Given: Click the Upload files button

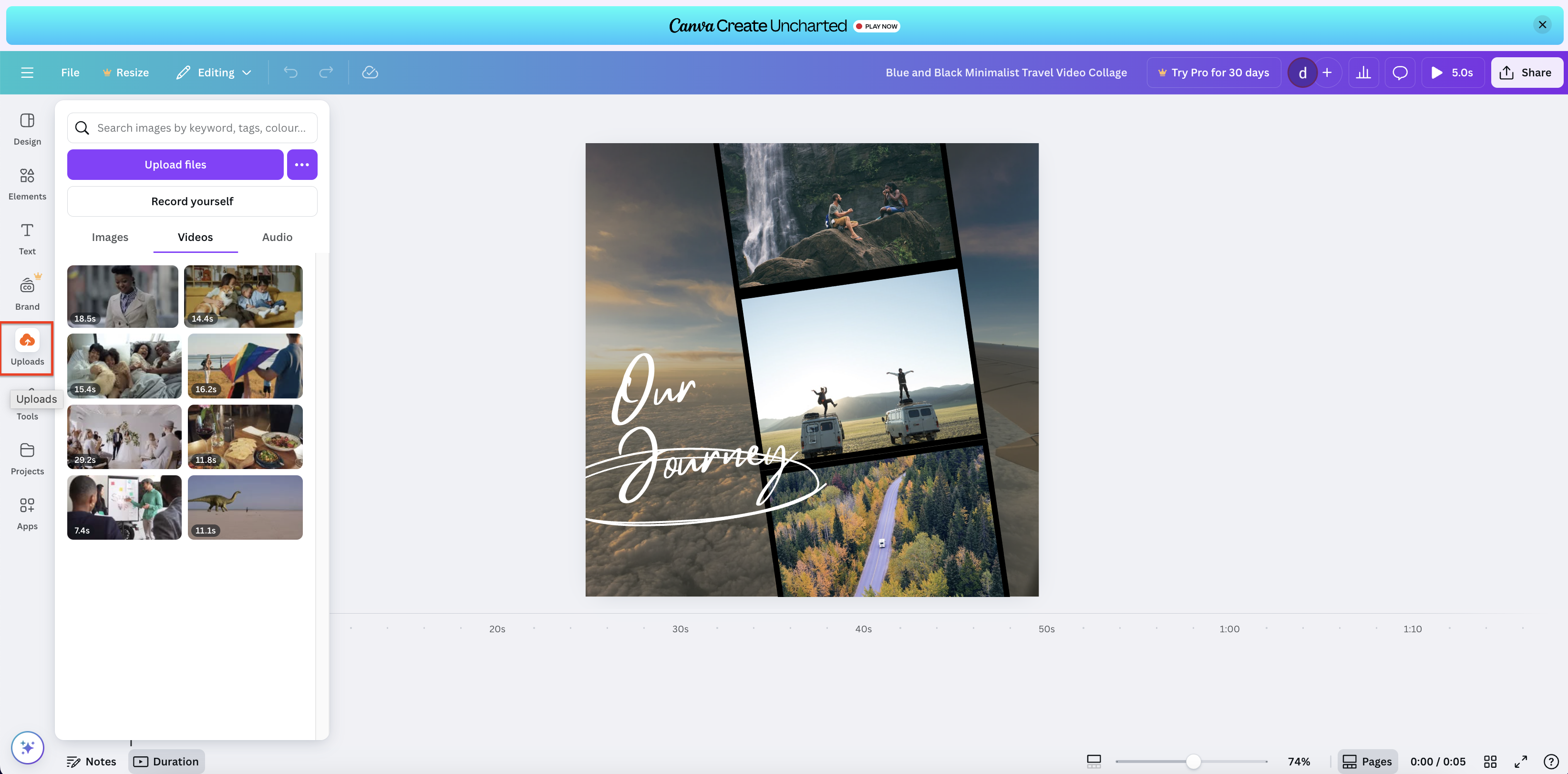Looking at the screenshot, I should pos(175,165).
